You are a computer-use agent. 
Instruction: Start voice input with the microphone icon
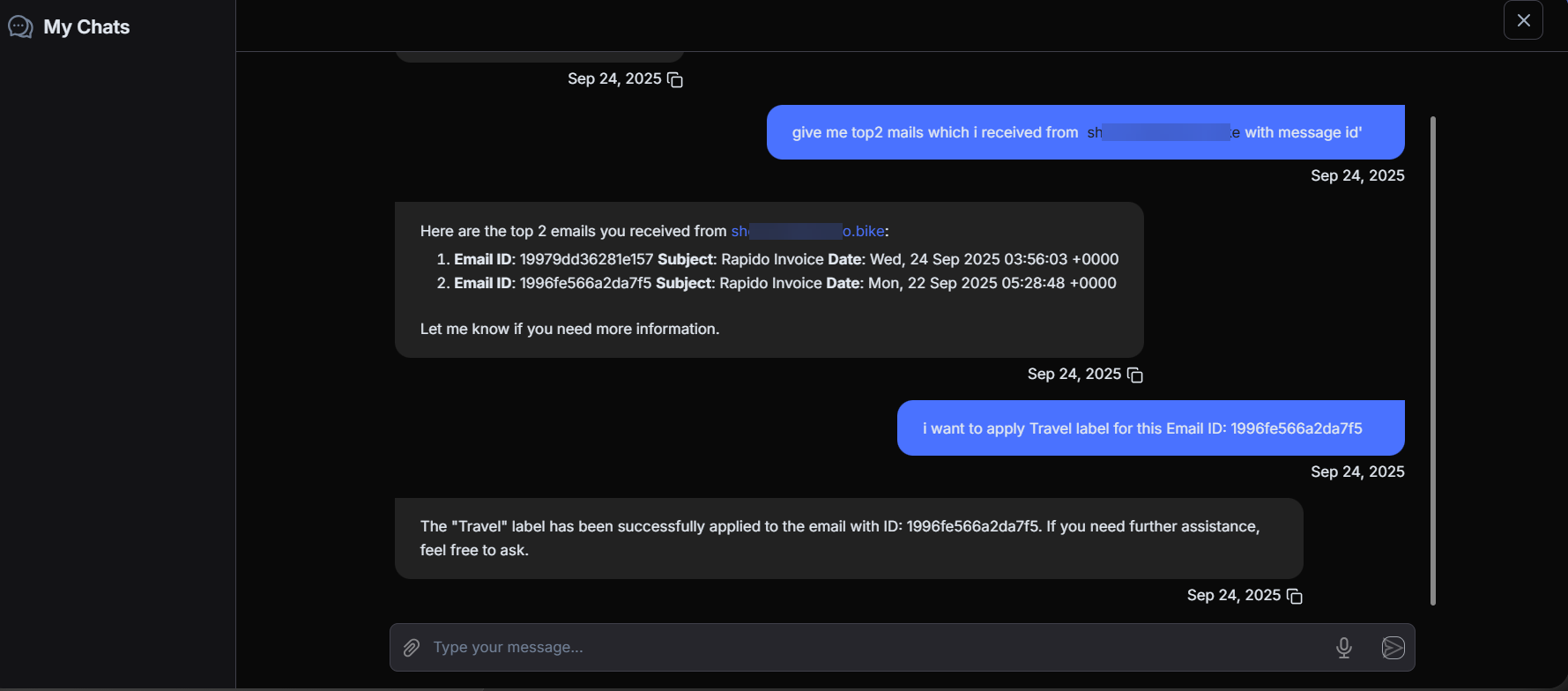click(x=1343, y=648)
